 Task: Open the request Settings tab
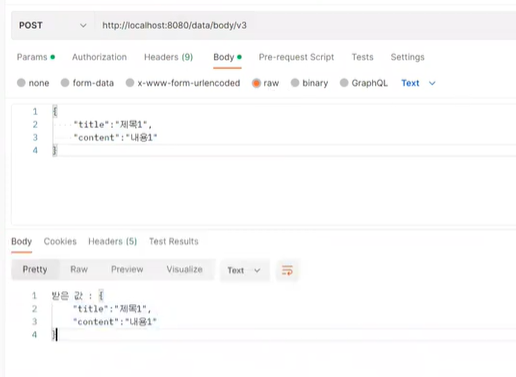407,57
